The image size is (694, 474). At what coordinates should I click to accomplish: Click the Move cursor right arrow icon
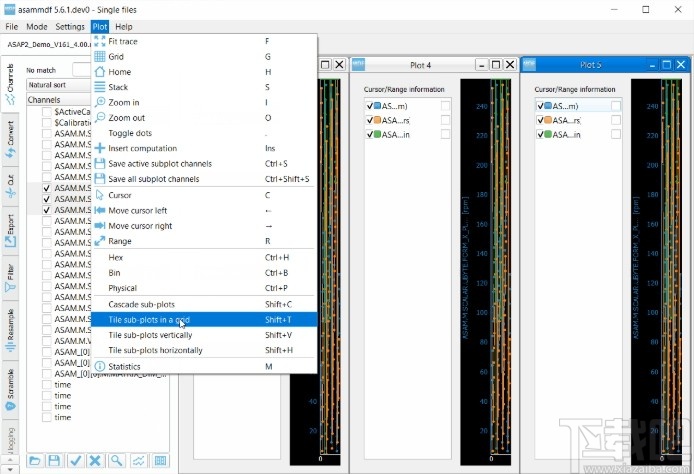pos(100,226)
